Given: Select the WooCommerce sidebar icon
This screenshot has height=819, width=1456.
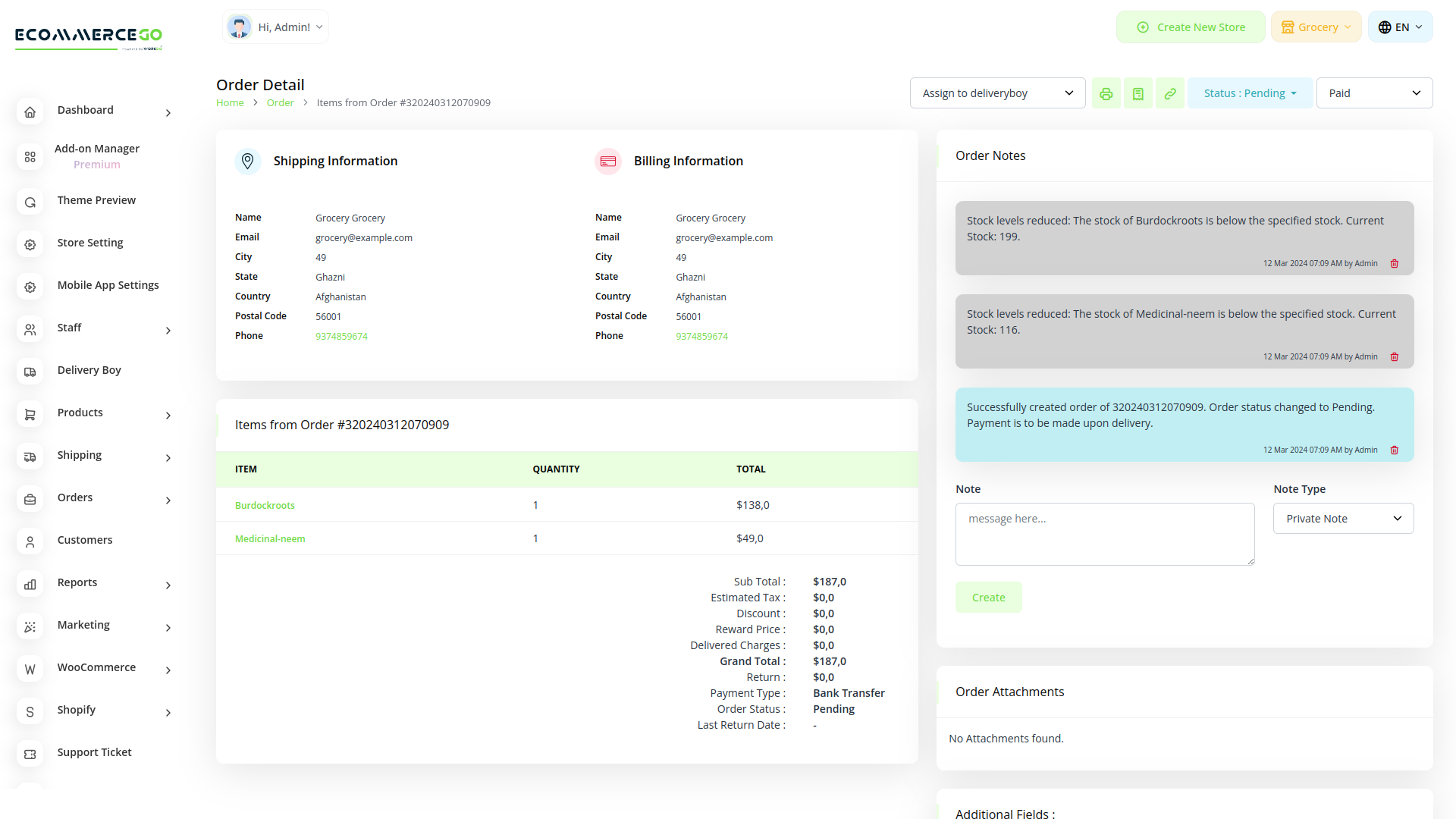Looking at the screenshot, I should (30, 669).
